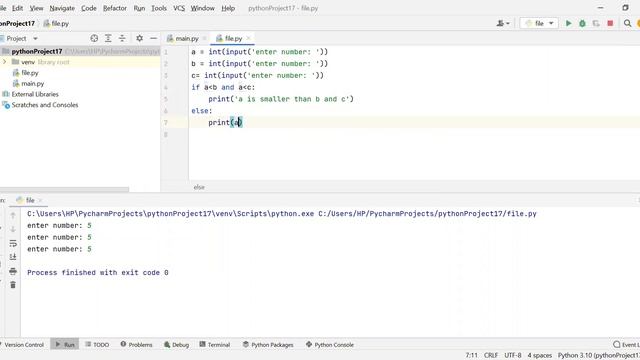This screenshot has width=640, height=360.
Task: Click the locate file target icon in Project panel
Action: [x=94, y=38]
